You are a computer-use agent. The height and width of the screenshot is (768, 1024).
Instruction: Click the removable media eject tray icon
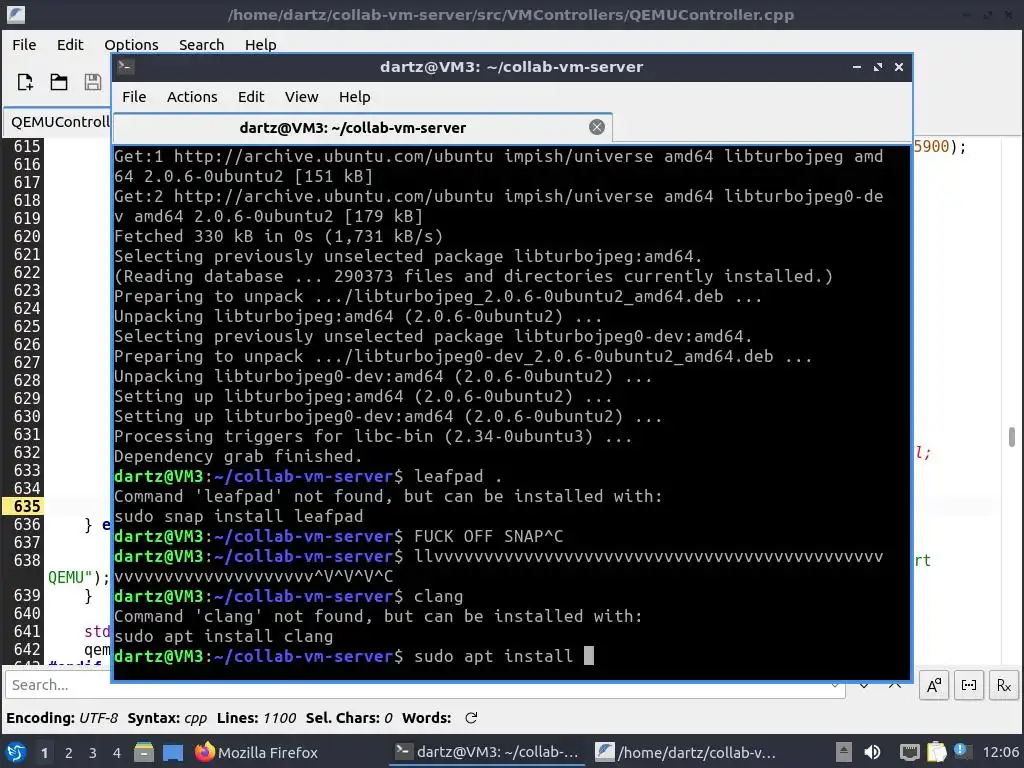(844, 752)
